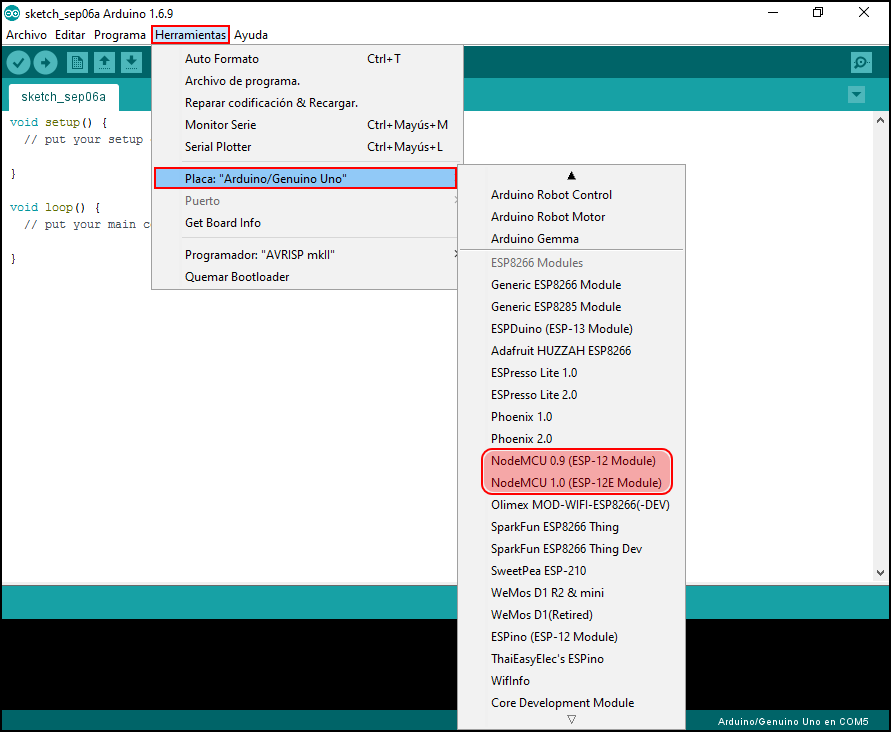Image resolution: width=891 pixels, height=732 pixels.
Task: Open Monitor Serie from the menu
Action: tap(307, 124)
